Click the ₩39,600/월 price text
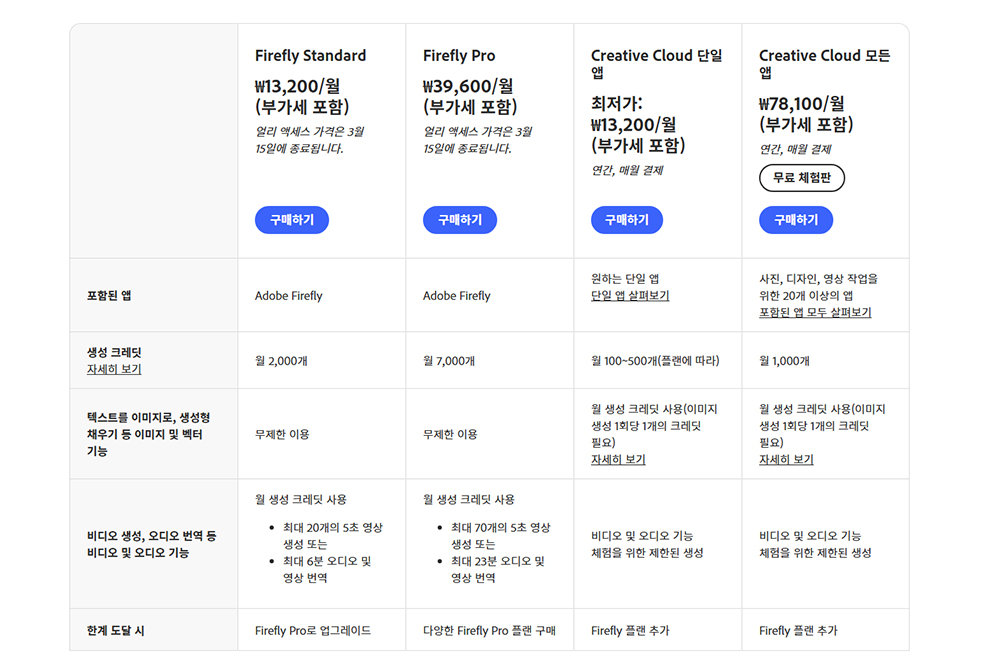1000x667 pixels. (x=468, y=86)
